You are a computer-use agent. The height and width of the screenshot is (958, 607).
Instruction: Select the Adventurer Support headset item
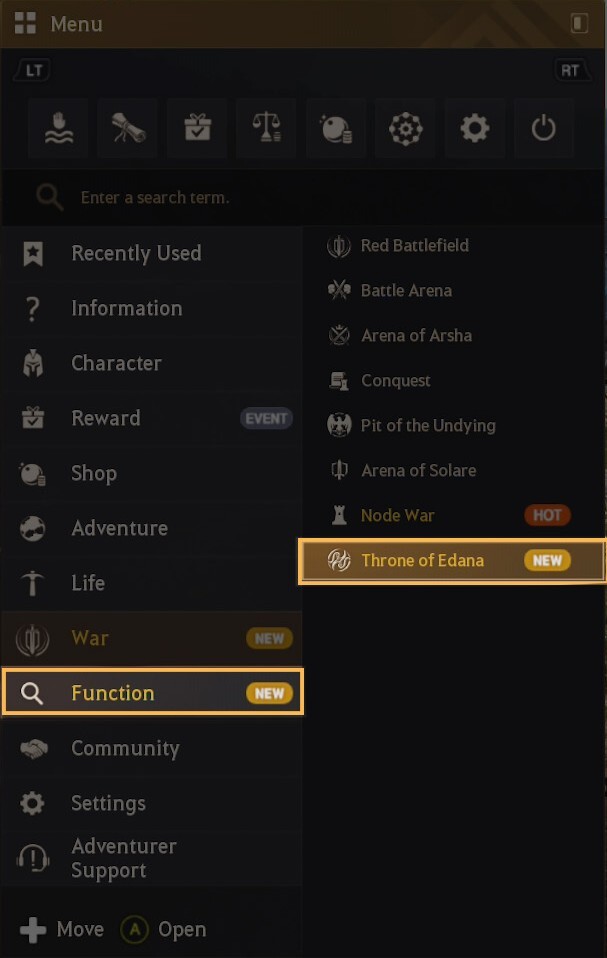[x=124, y=858]
